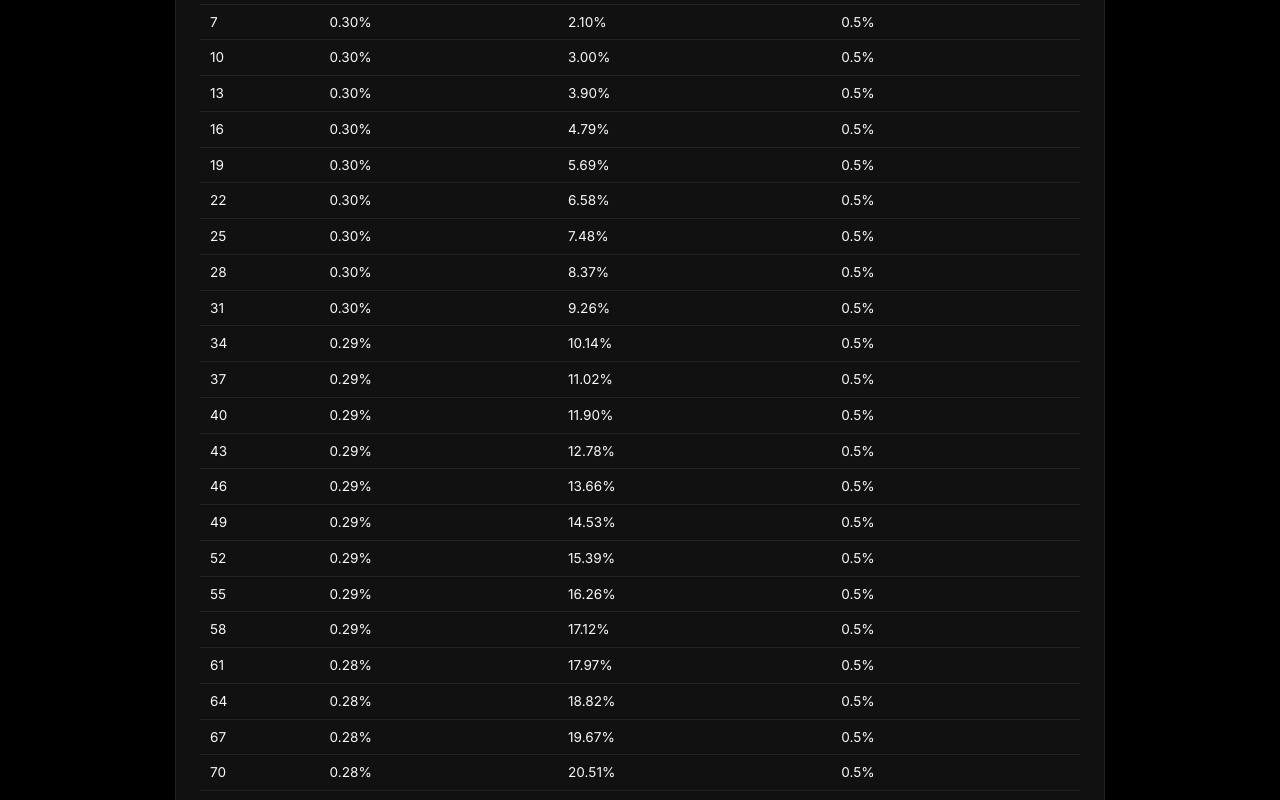Screen dimensions: 1280x800
Task: Click the 17.12% value in row 58
Action: tap(588, 630)
